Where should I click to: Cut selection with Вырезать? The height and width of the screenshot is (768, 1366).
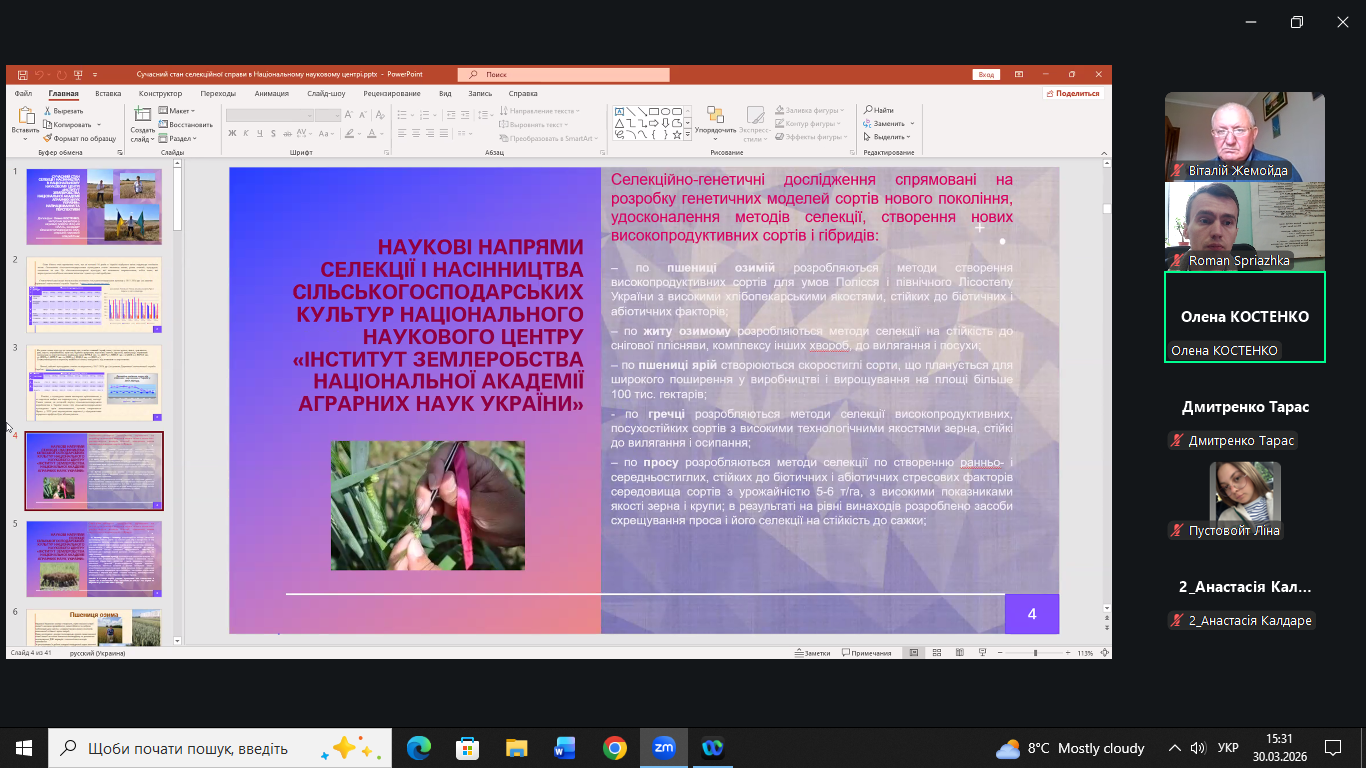pos(63,111)
